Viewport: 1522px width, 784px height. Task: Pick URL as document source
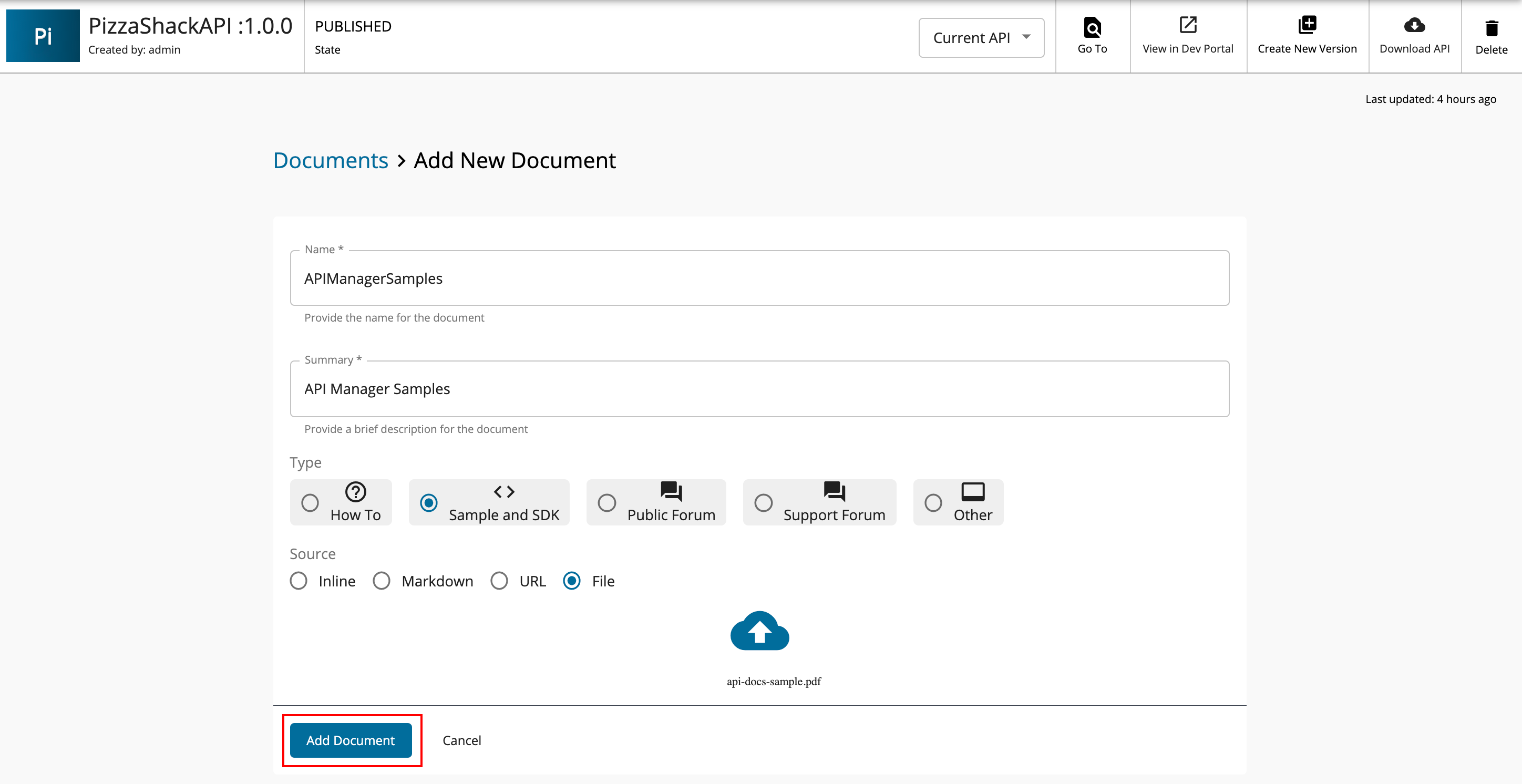coord(499,581)
